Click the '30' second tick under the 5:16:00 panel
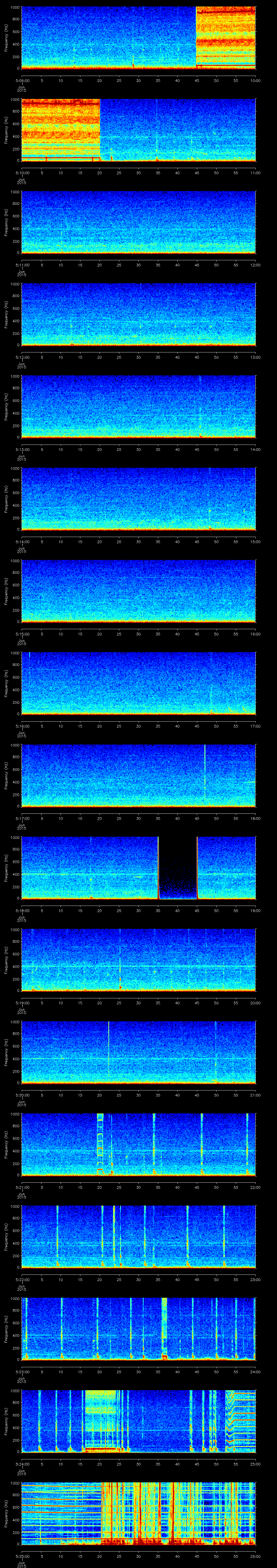The image size is (277, 1568). tap(138, 726)
